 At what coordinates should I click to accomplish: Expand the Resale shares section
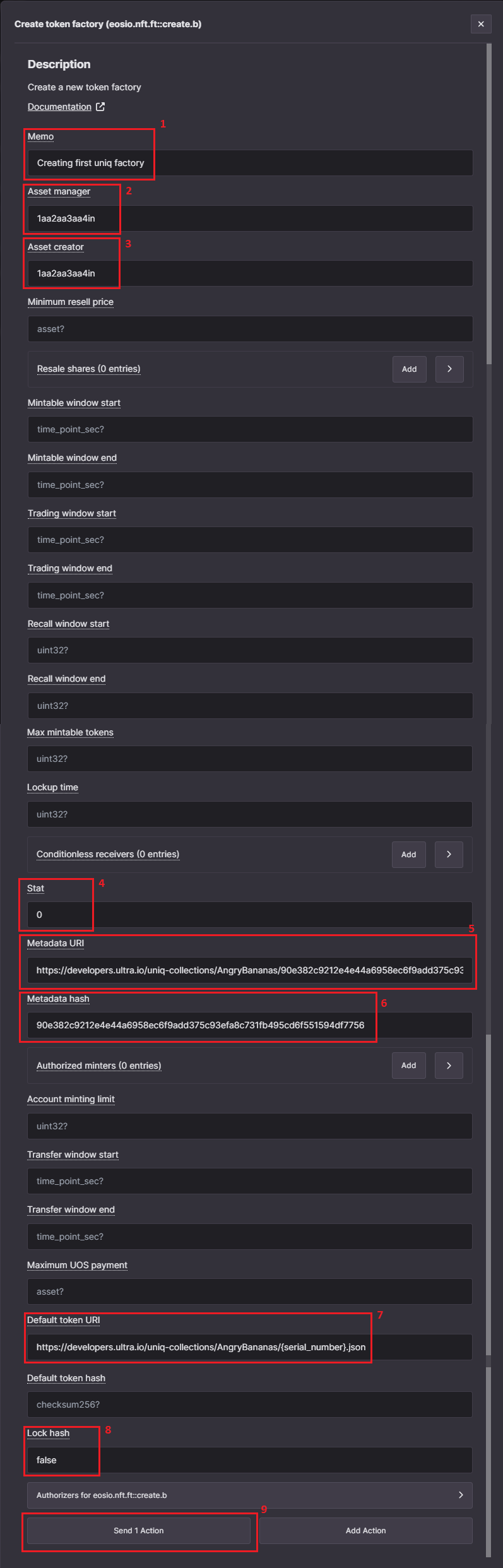tap(449, 369)
